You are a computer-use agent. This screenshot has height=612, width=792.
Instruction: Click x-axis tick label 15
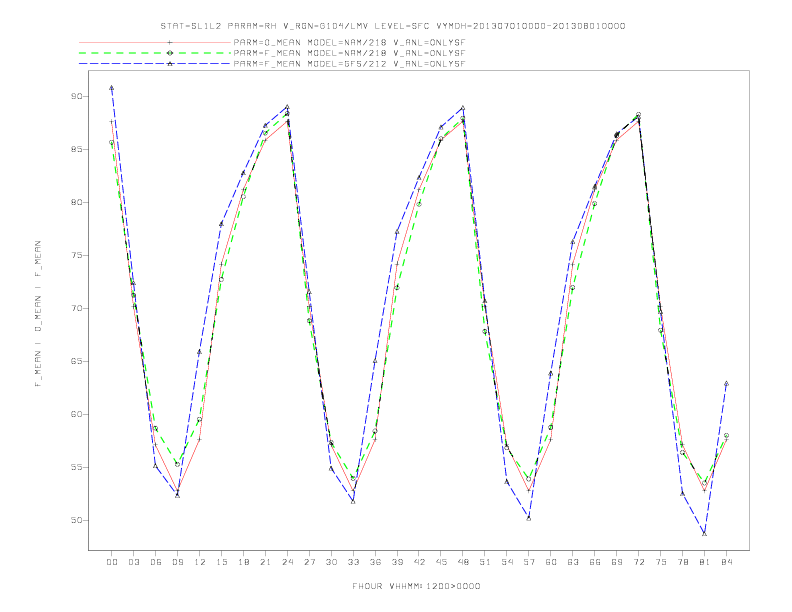221,562
